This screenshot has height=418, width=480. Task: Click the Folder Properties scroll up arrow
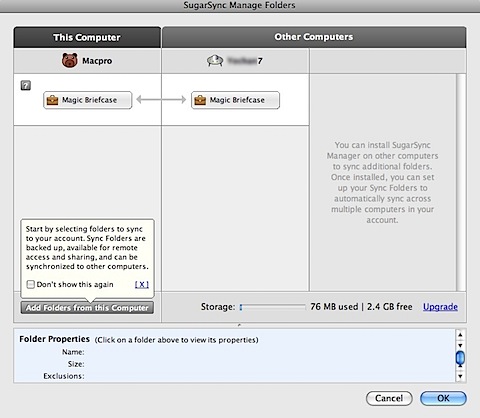tap(460, 335)
